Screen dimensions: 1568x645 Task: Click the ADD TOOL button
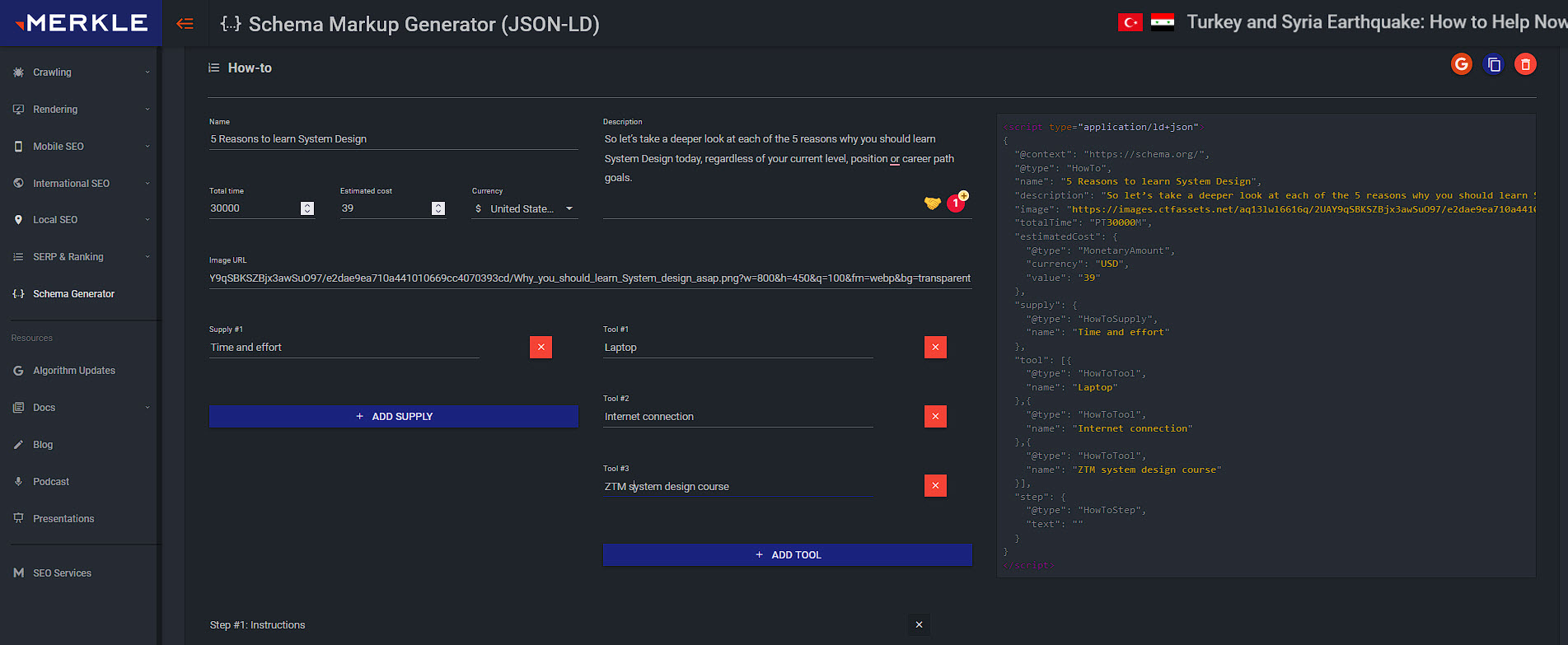pyautogui.click(x=788, y=555)
